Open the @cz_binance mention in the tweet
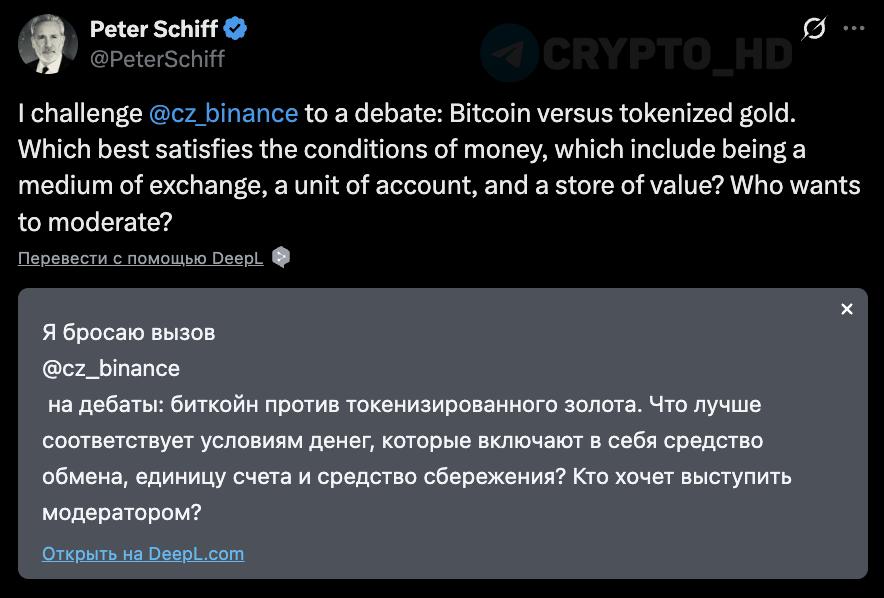Screen dimensions: 884x598 pos(223,113)
